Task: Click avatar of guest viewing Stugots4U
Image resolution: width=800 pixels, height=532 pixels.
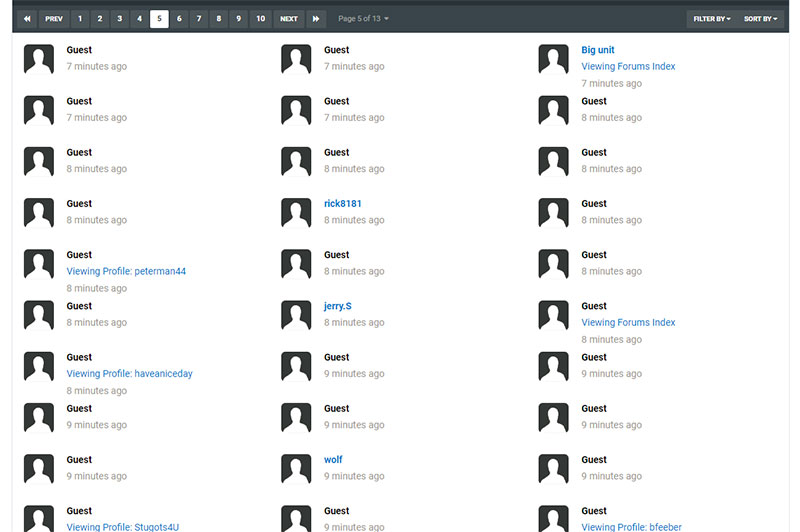Action: (x=39, y=519)
